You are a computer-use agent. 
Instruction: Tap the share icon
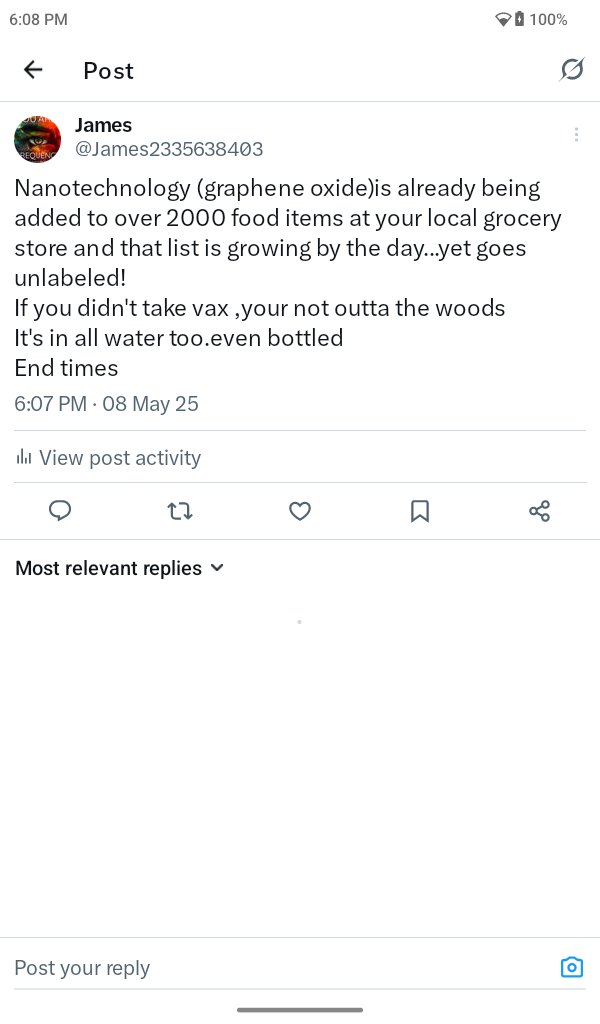(539, 511)
